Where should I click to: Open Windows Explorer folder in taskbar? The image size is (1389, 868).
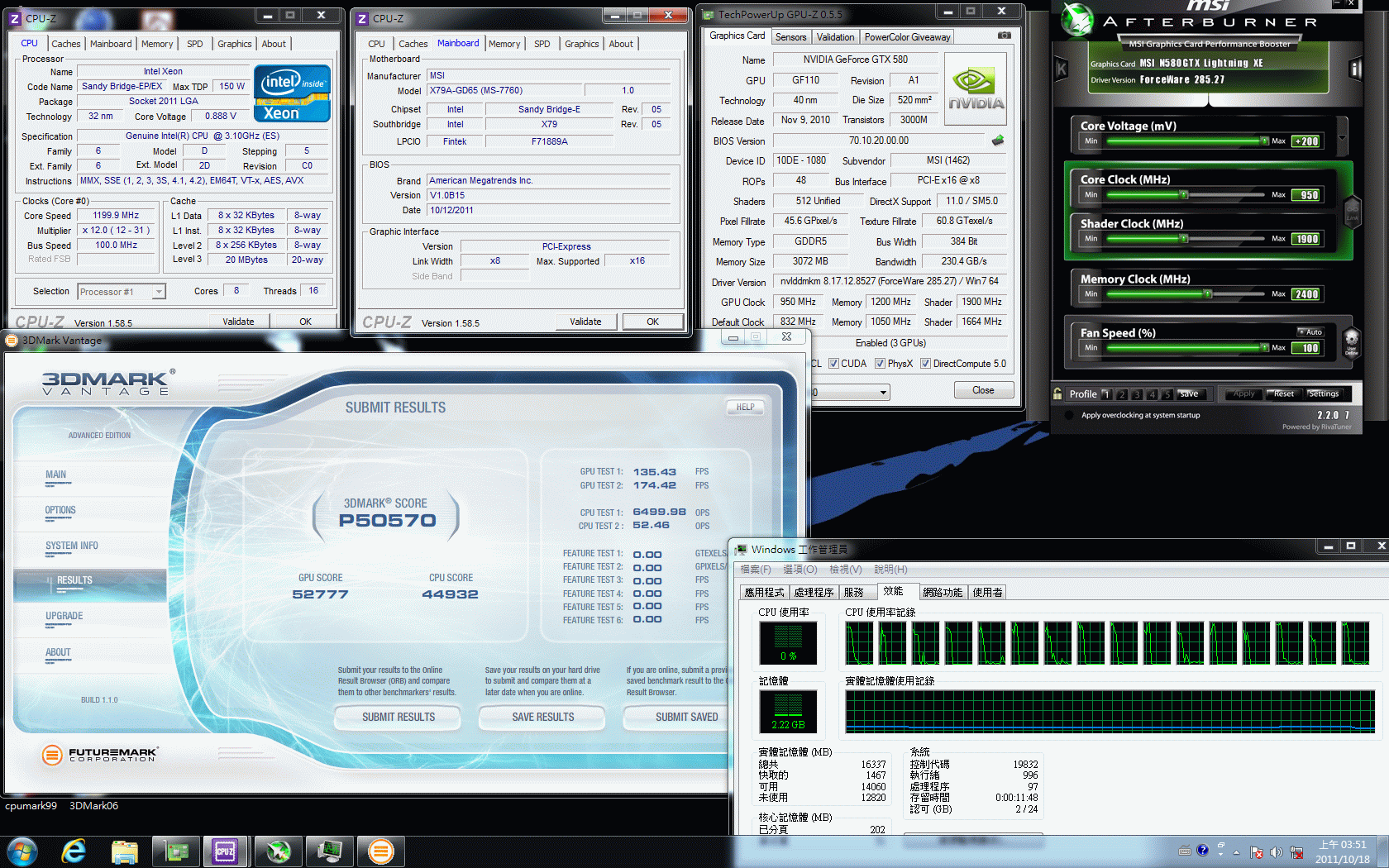coord(125,851)
